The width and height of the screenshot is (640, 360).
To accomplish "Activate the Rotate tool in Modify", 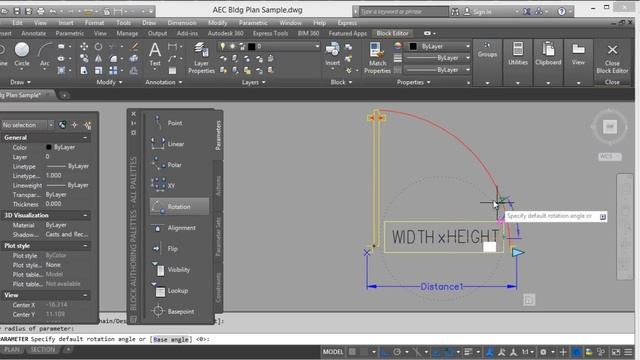I will 98,46.
